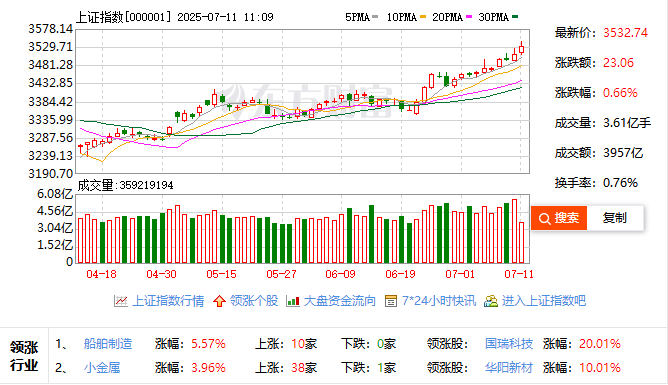This screenshot has height=385, width=668.
Task: Click the 5PMA gray legend swatch
Action: tap(375, 17)
